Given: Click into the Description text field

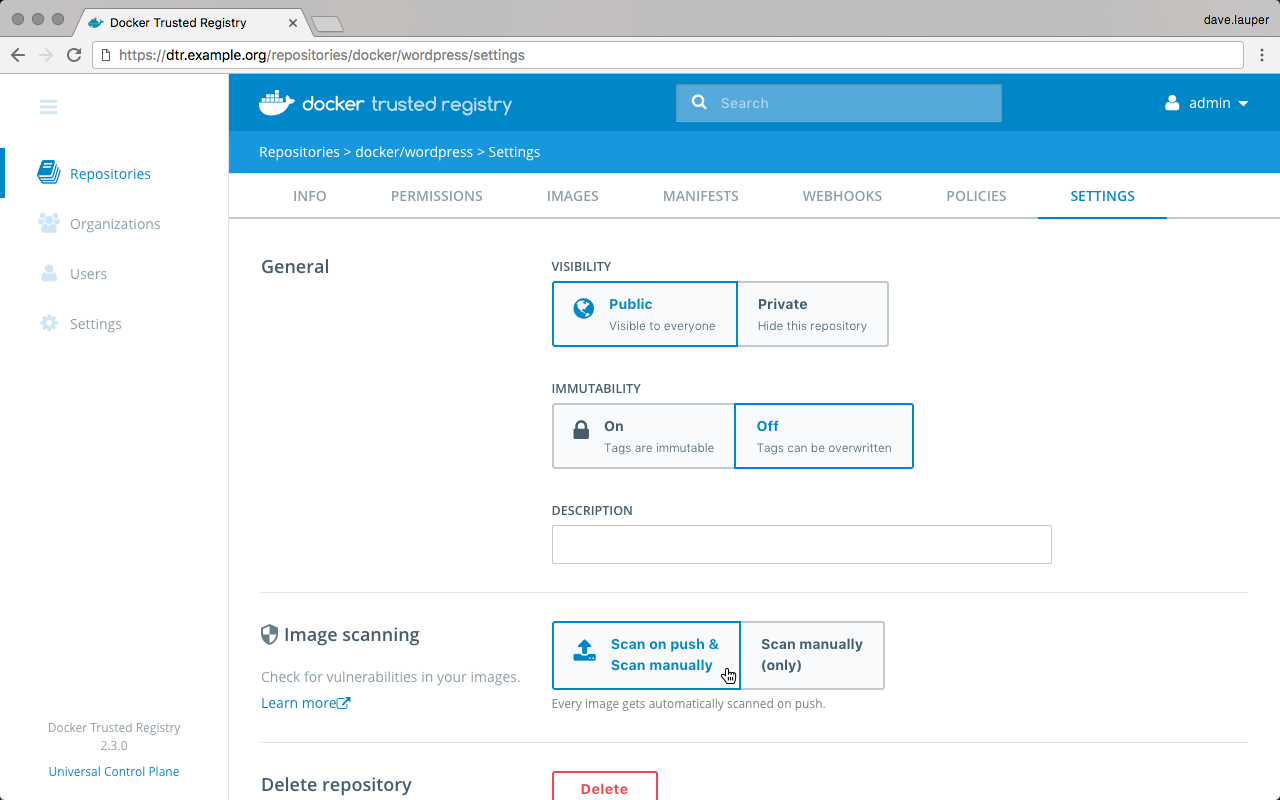Looking at the screenshot, I should tap(801, 544).
